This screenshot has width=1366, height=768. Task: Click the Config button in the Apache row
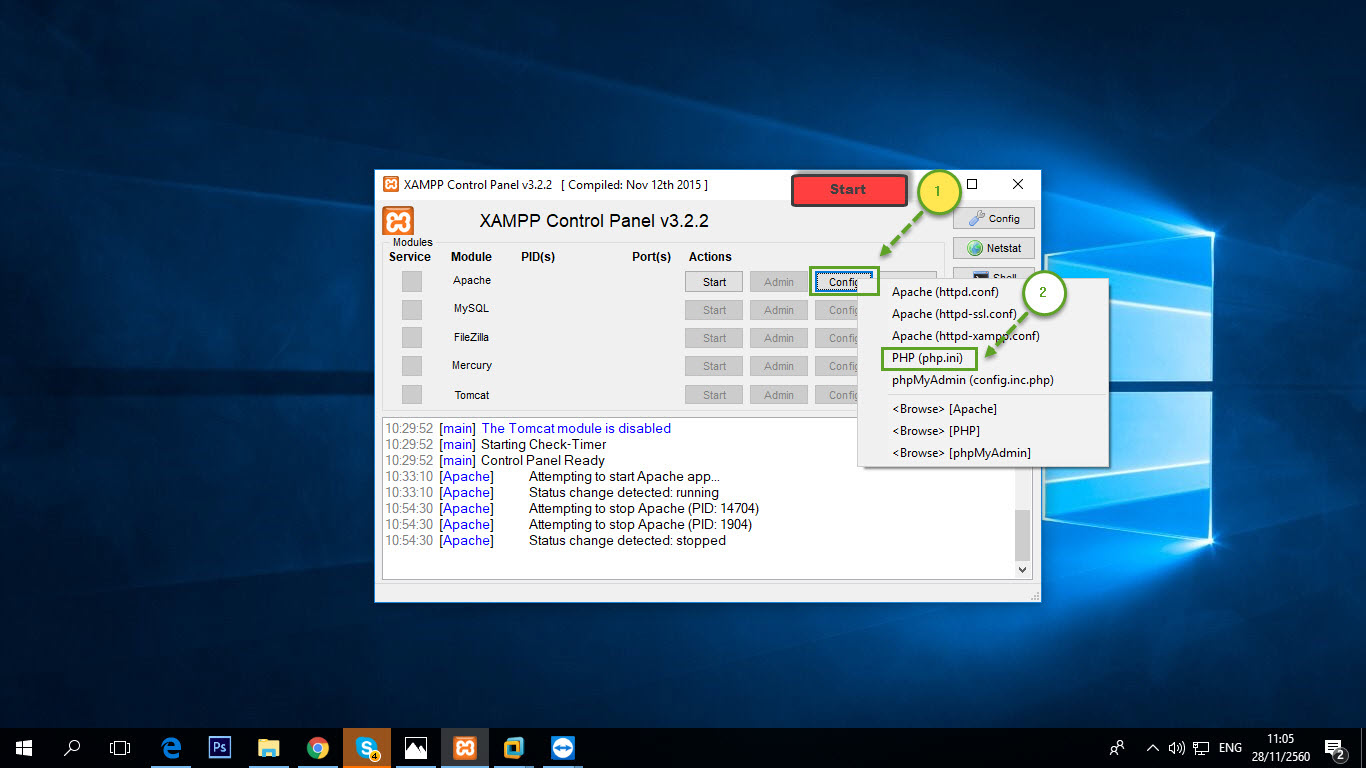844,282
